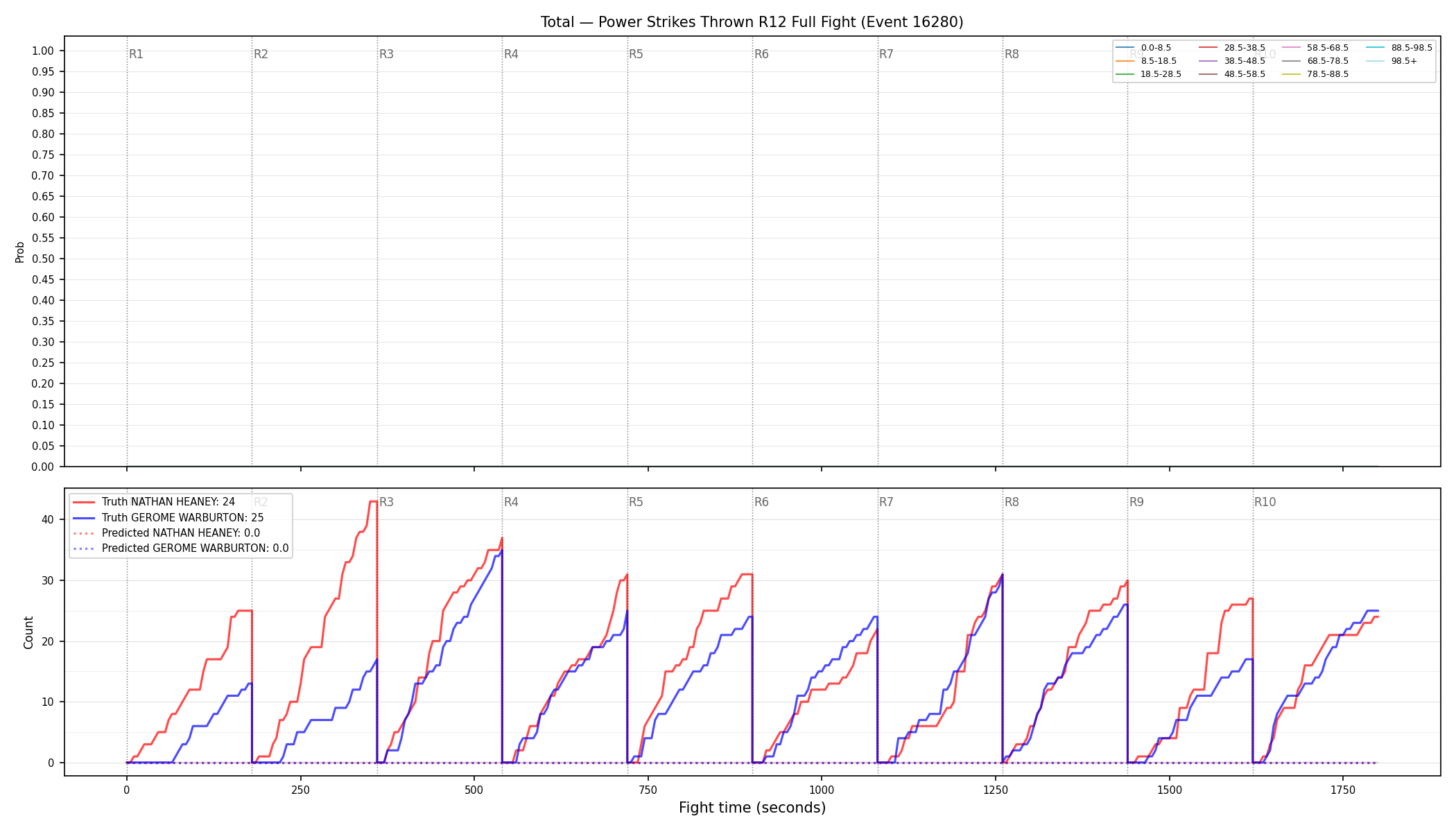Viewport: 1456px width, 832px height.
Task: Click the R7 round marker in top chart
Action: 886,54
